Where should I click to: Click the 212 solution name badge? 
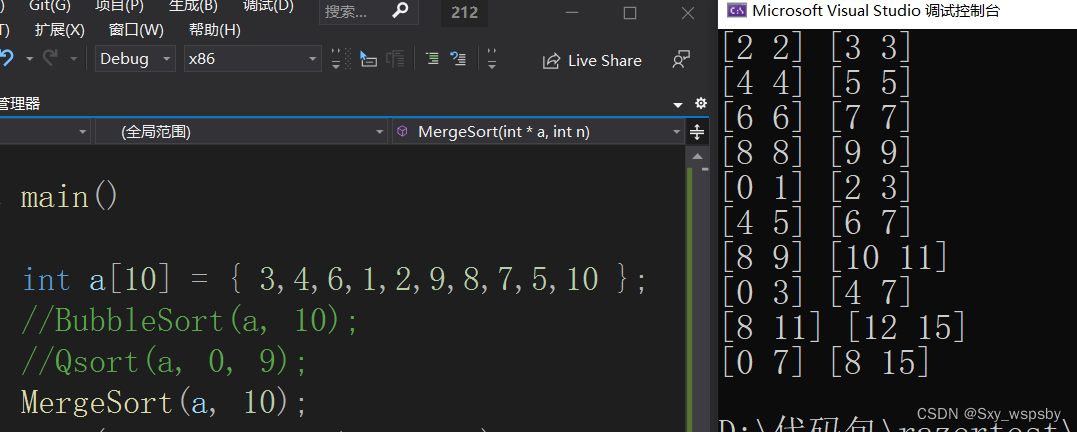pos(464,12)
